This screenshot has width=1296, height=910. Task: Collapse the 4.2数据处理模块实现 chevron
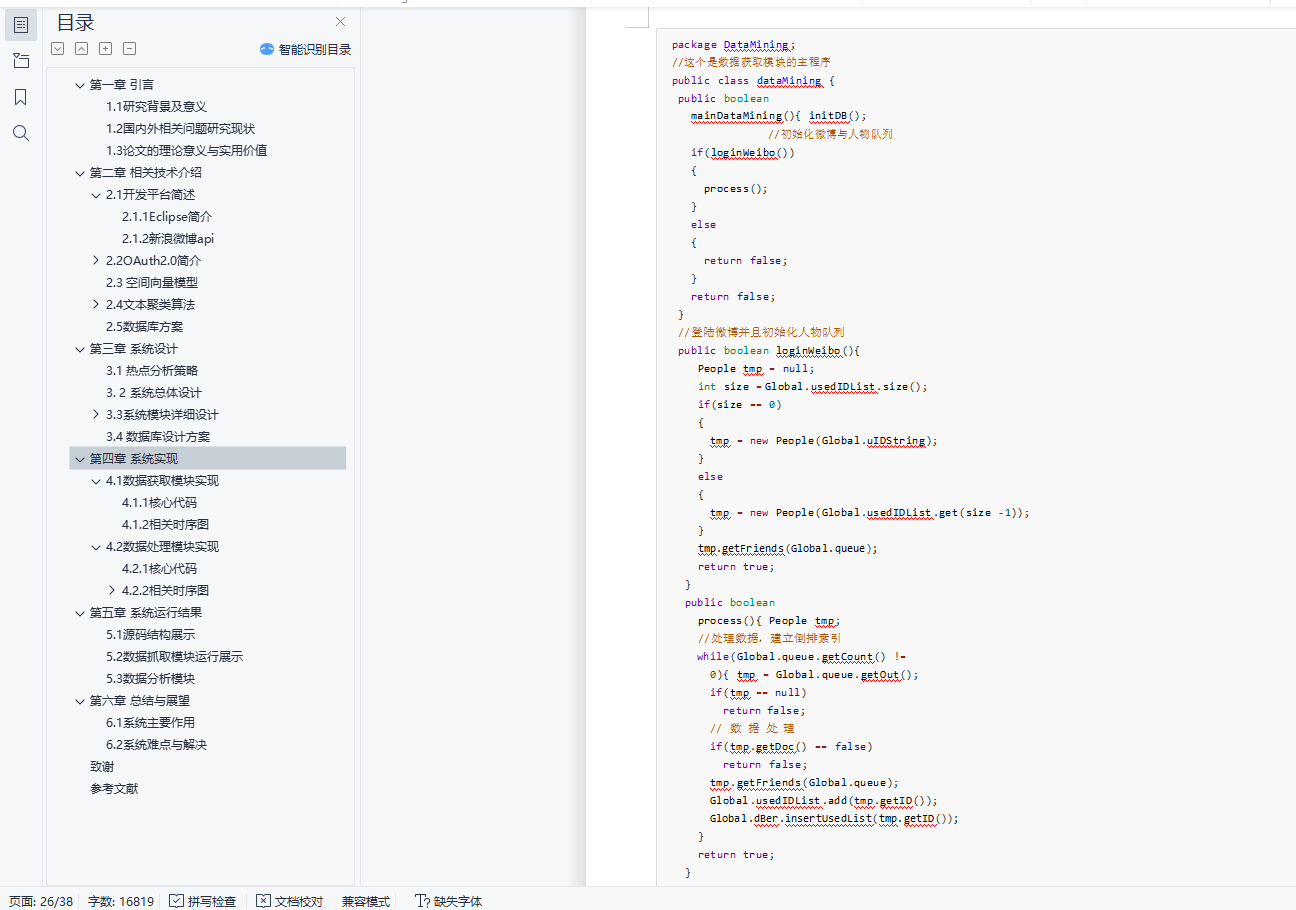coord(96,547)
